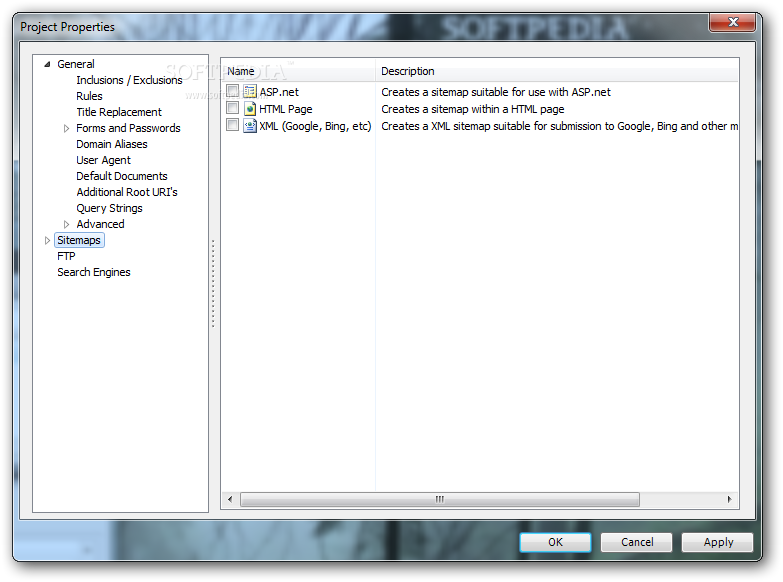Select the XML (Google, Bing, etc) row name

[315, 126]
